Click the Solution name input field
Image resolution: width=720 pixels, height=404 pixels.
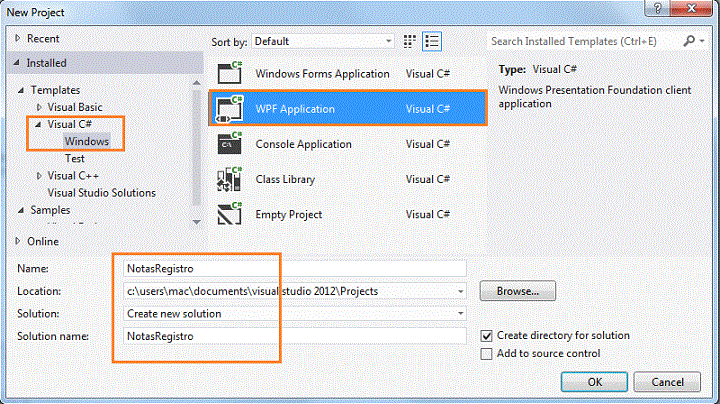pyautogui.click(x=295, y=336)
